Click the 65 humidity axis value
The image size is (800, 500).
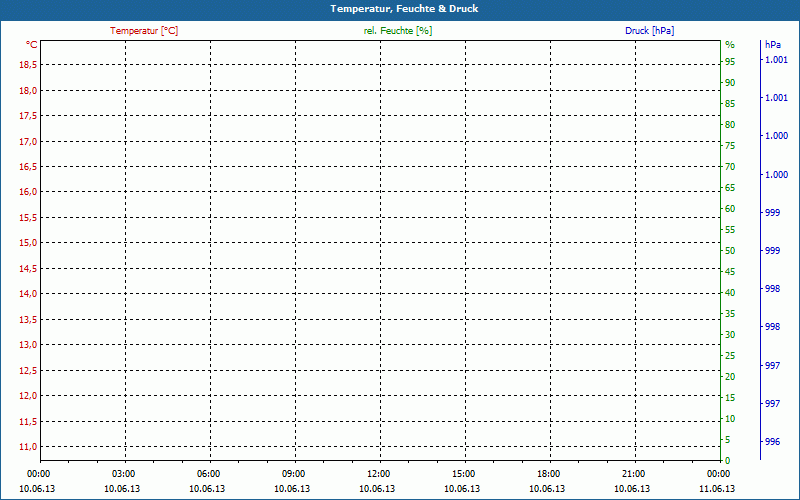(x=730, y=188)
